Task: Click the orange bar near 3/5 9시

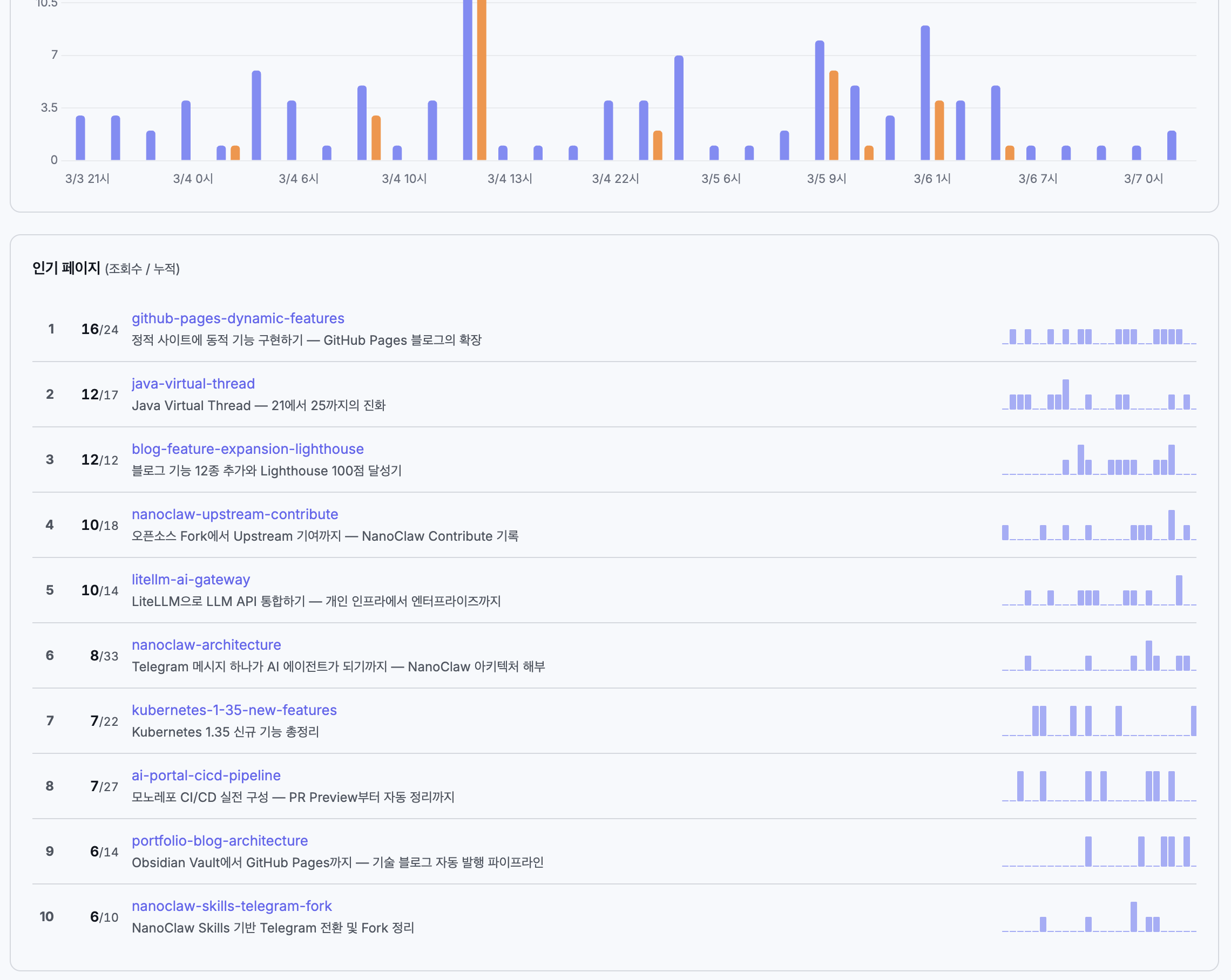Action: pyautogui.click(x=833, y=114)
